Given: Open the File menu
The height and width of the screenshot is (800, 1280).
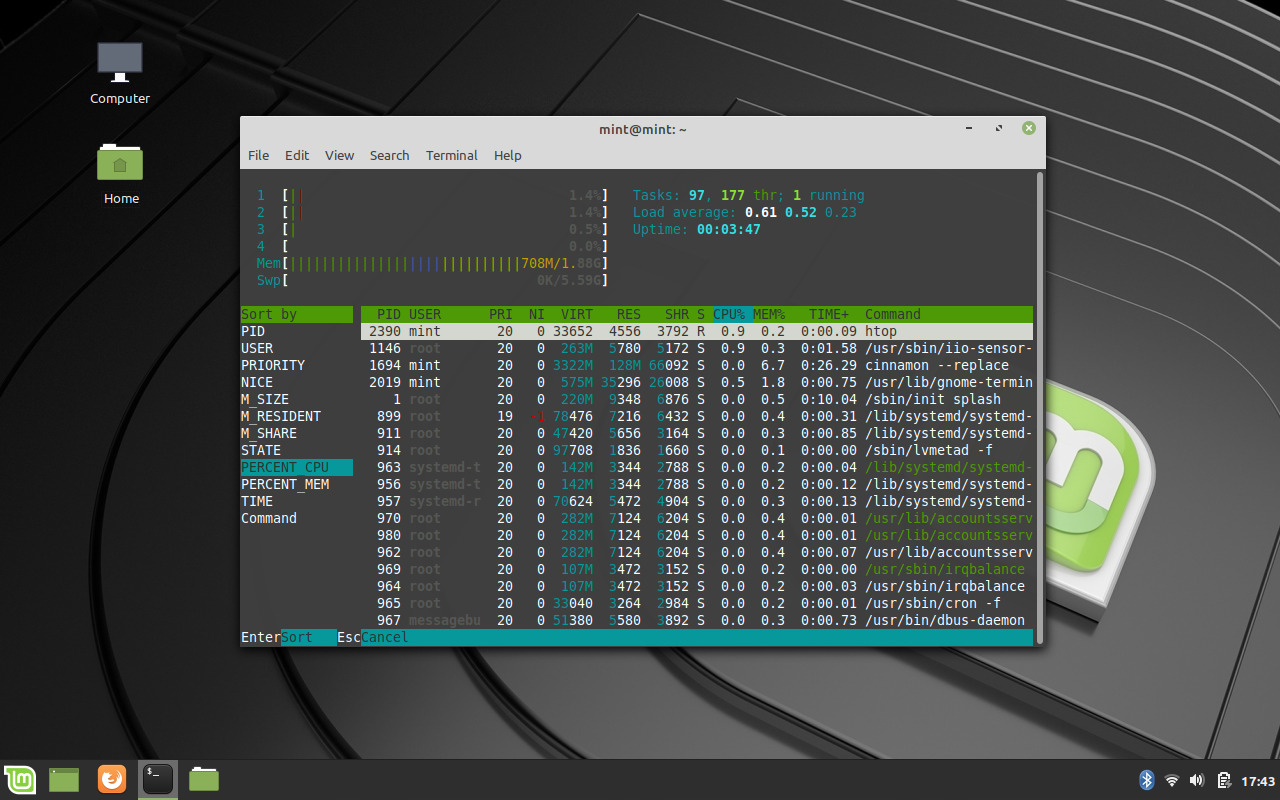Looking at the screenshot, I should point(258,155).
